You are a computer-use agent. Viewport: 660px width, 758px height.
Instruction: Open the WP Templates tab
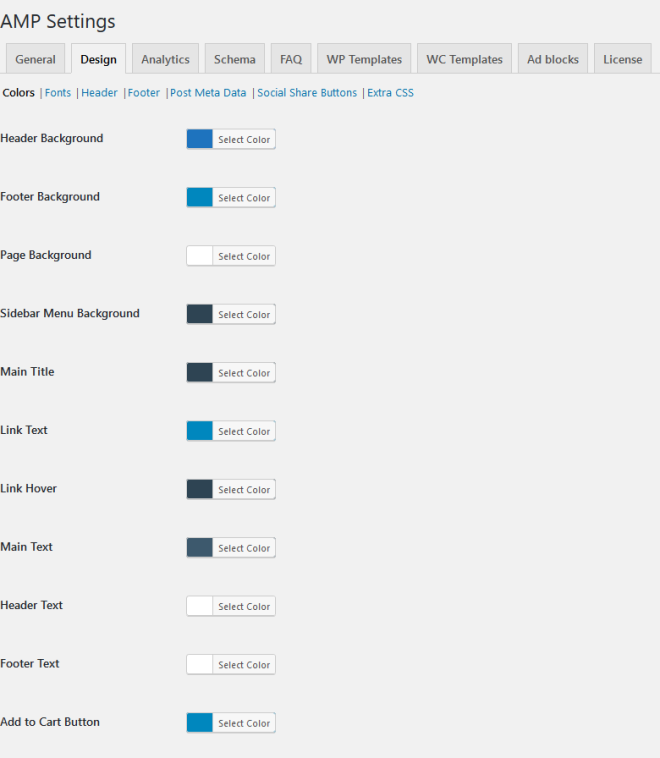(364, 59)
